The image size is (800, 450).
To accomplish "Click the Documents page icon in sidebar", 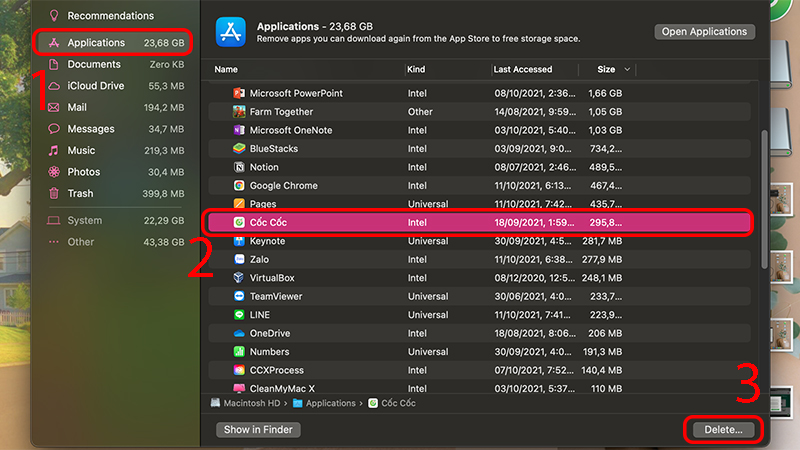I will pos(54,64).
